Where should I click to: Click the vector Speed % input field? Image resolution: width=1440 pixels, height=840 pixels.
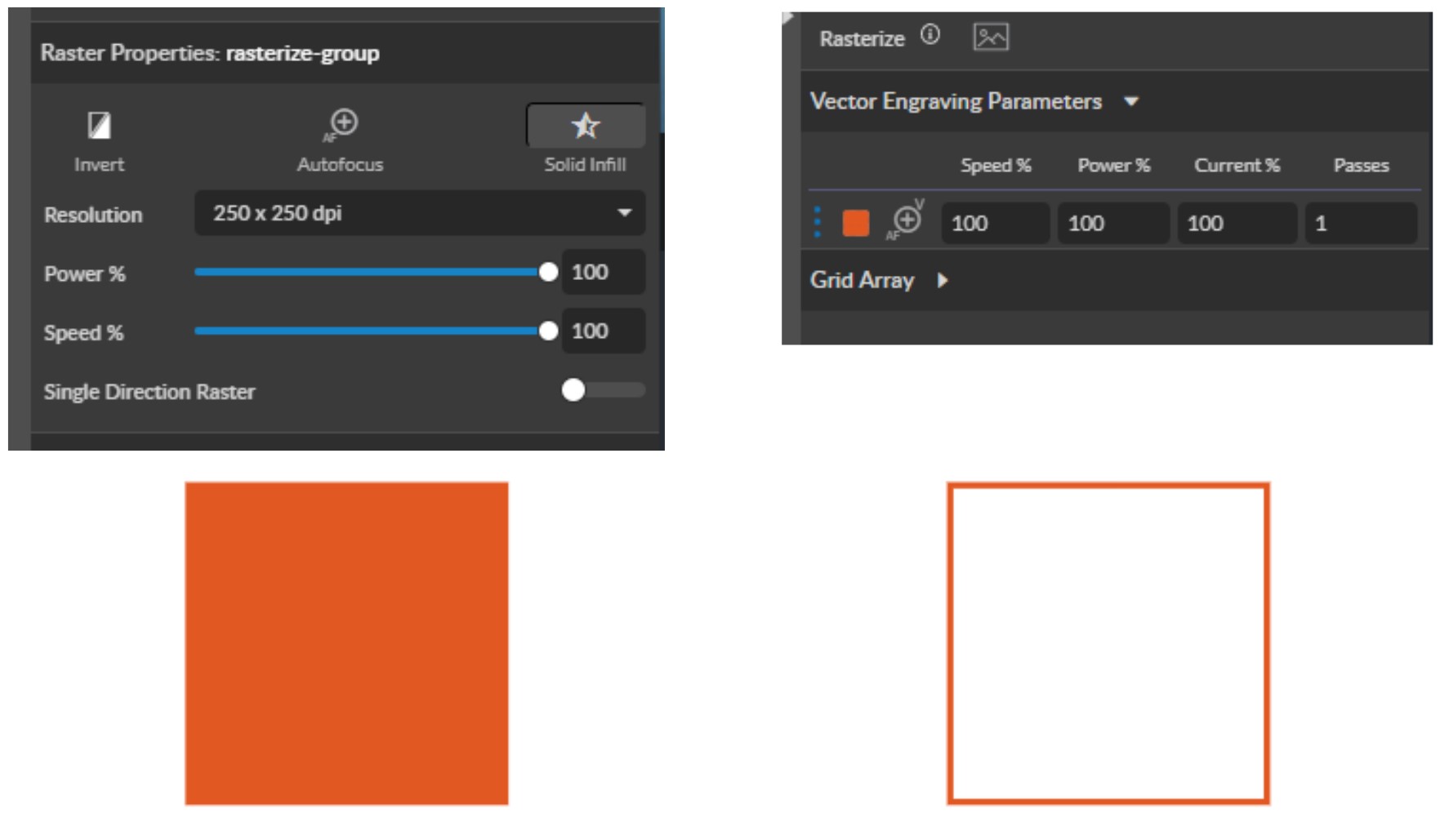[x=994, y=224]
